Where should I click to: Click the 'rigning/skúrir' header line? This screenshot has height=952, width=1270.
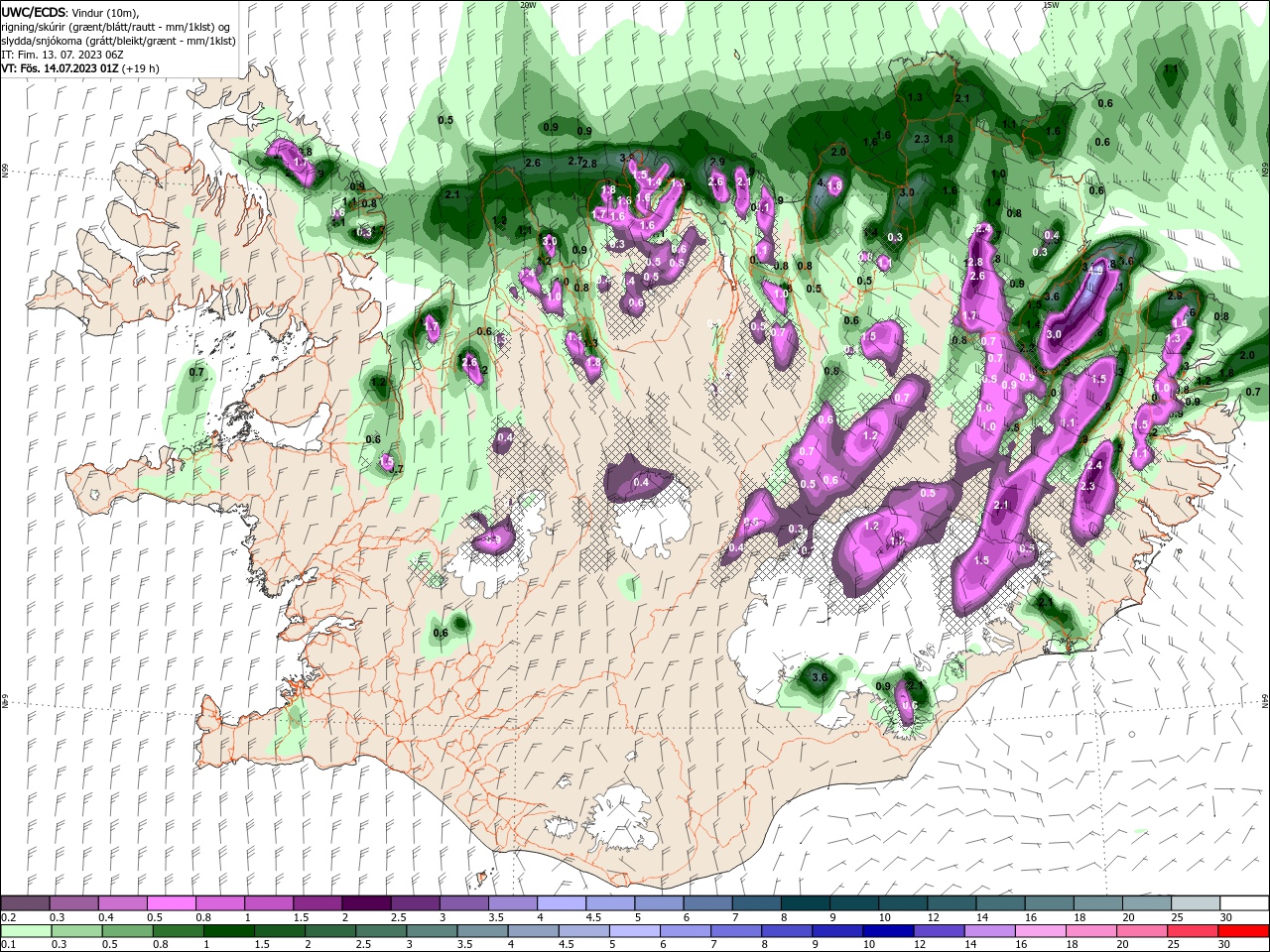tap(116, 27)
